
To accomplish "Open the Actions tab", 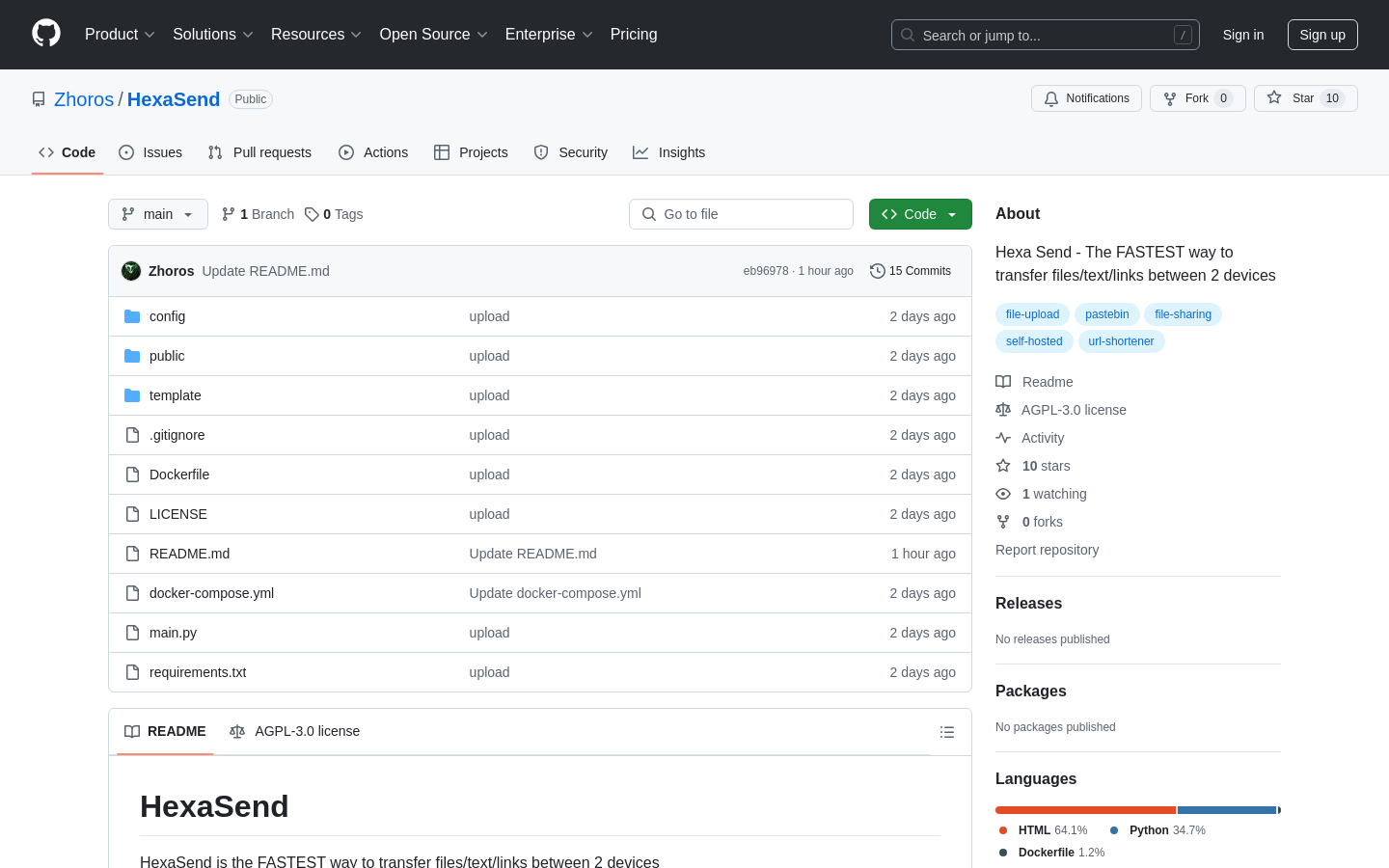I will [373, 152].
